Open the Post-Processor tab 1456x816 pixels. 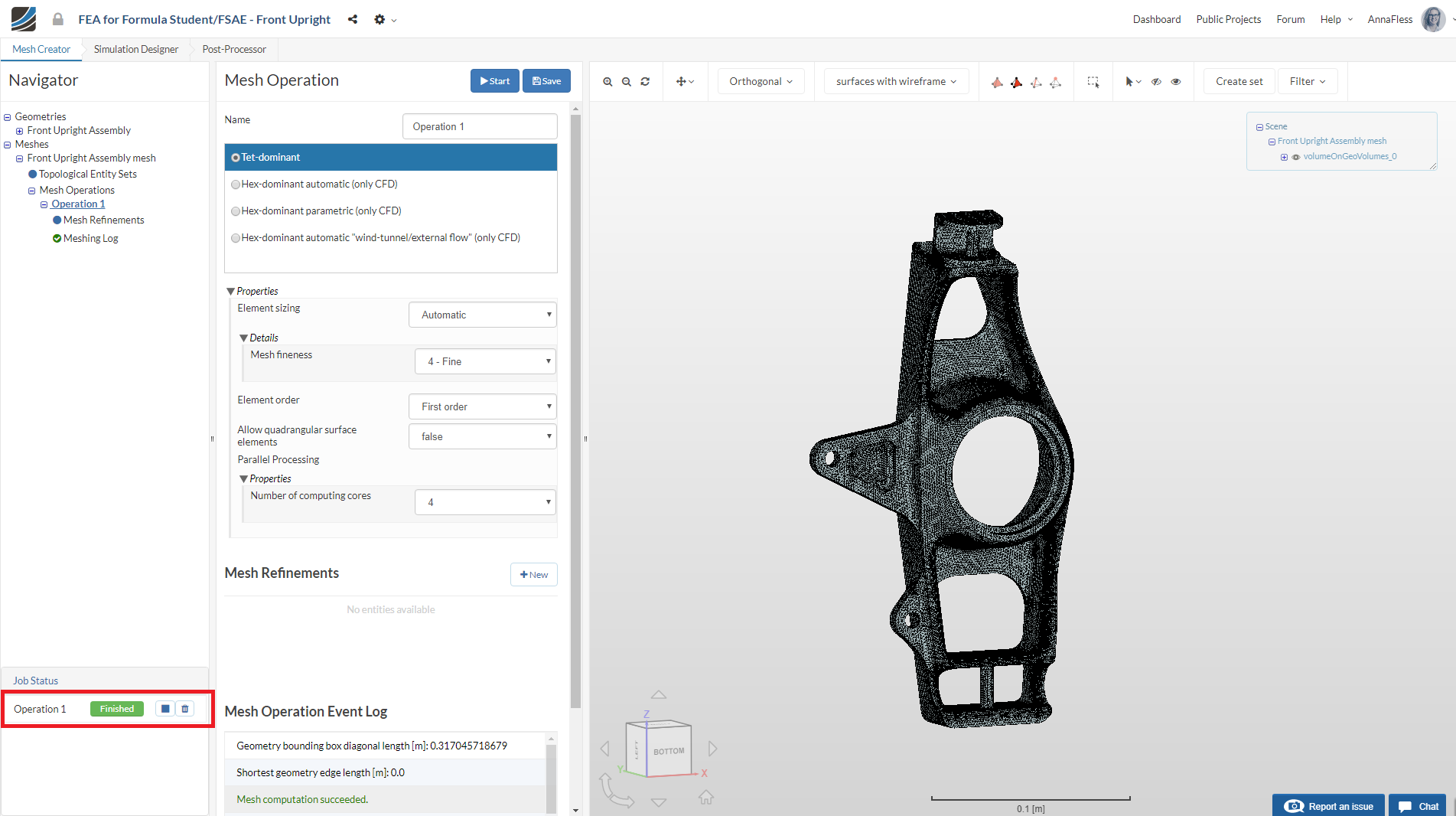click(234, 49)
